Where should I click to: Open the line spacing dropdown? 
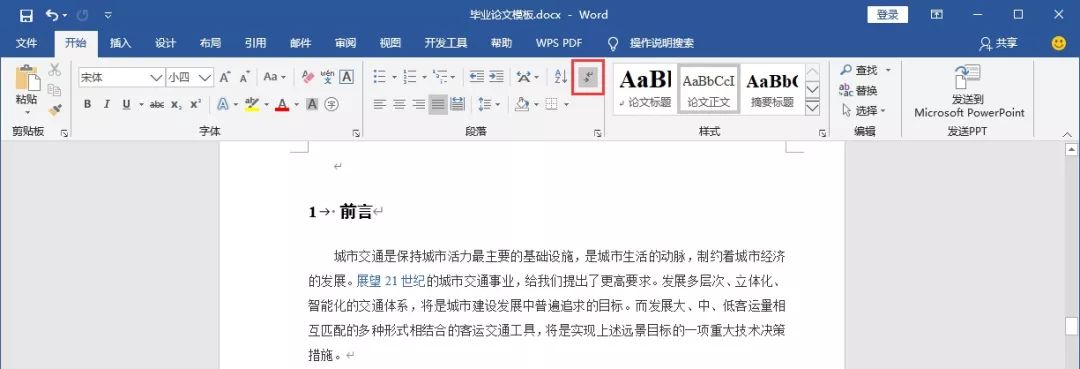(489, 105)
